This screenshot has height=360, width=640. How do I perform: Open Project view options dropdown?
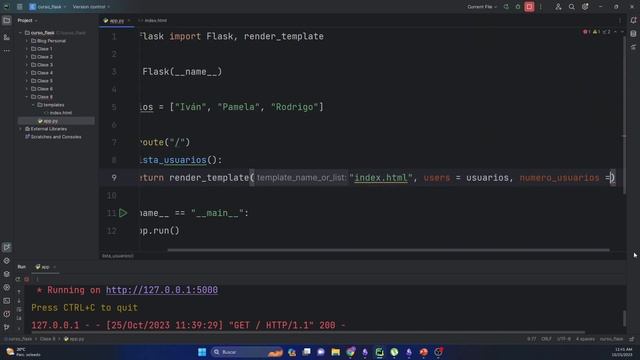click(x=27, y=20)
